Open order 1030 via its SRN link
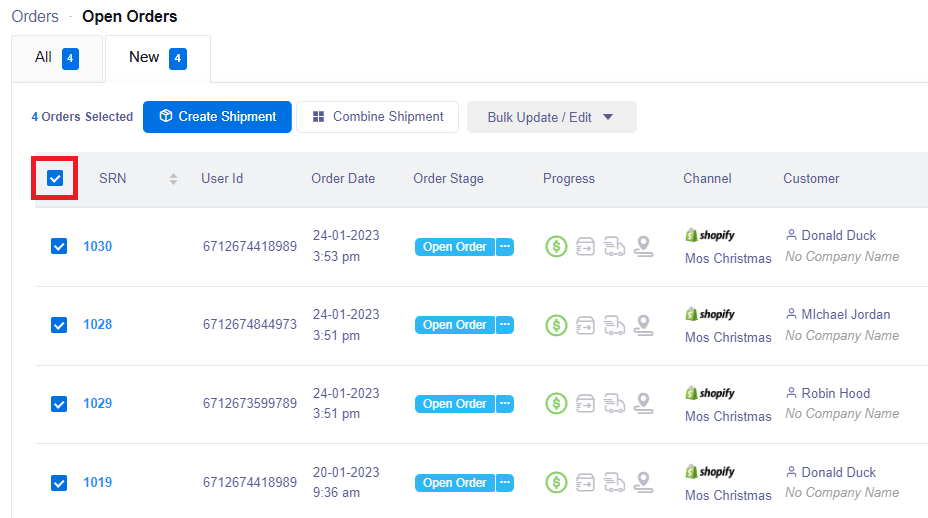Image resolution: width=928 pixels, height=518 pixels. click(98, 246)
